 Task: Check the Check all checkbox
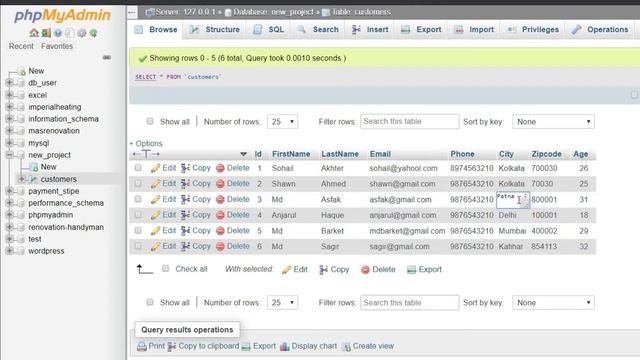coord(165,269)
